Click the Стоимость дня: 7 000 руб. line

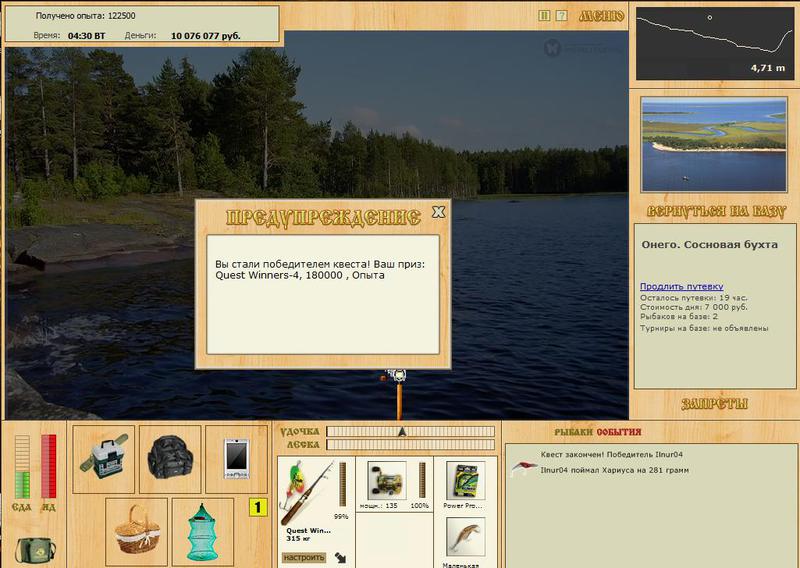[x=693, y=307]
